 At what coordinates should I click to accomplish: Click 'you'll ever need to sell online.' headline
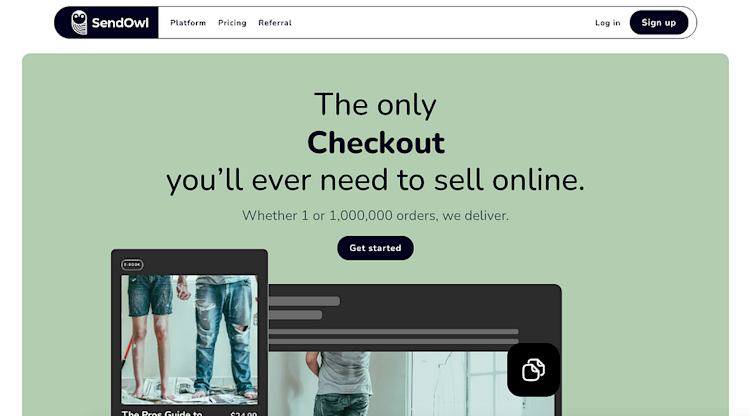point(375,181)
